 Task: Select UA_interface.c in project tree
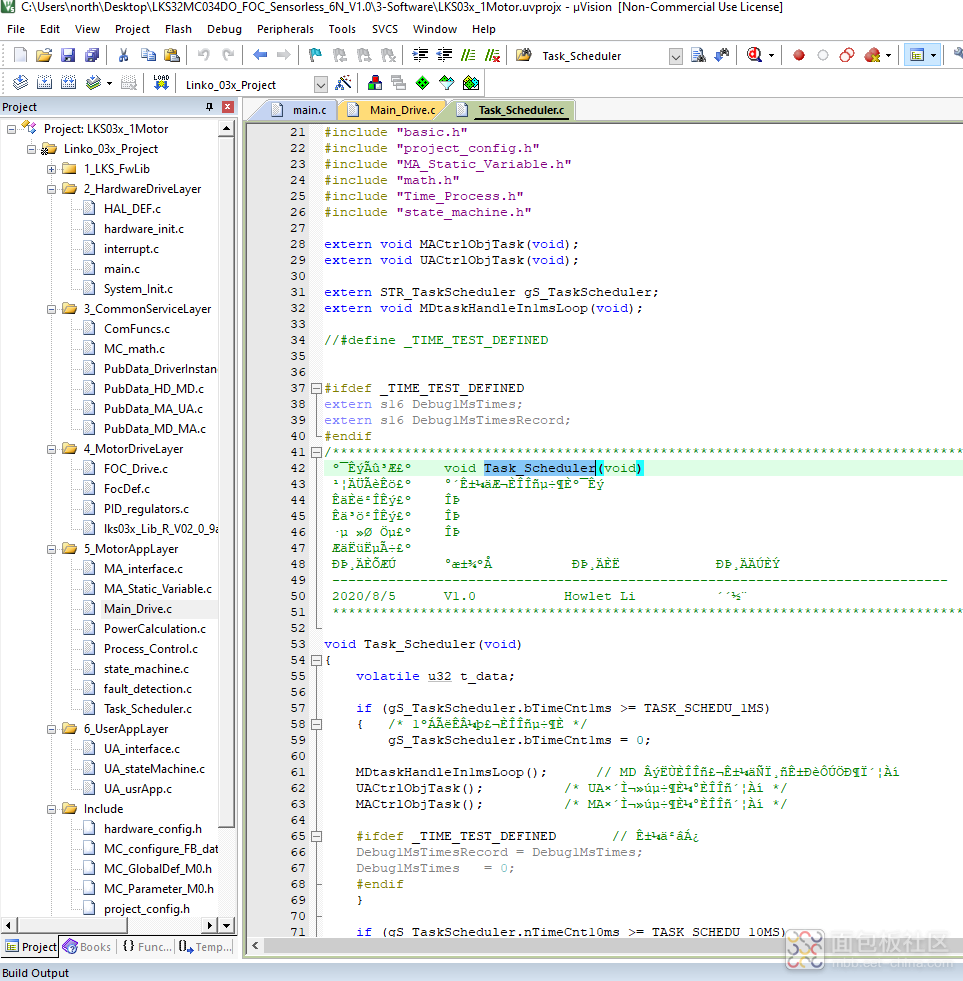142,750
